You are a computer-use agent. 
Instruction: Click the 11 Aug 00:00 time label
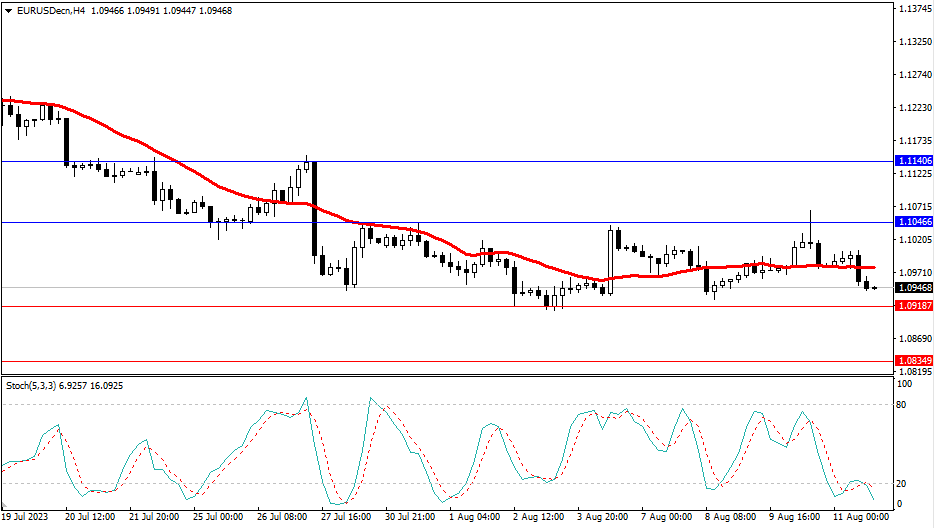(859, 517)
